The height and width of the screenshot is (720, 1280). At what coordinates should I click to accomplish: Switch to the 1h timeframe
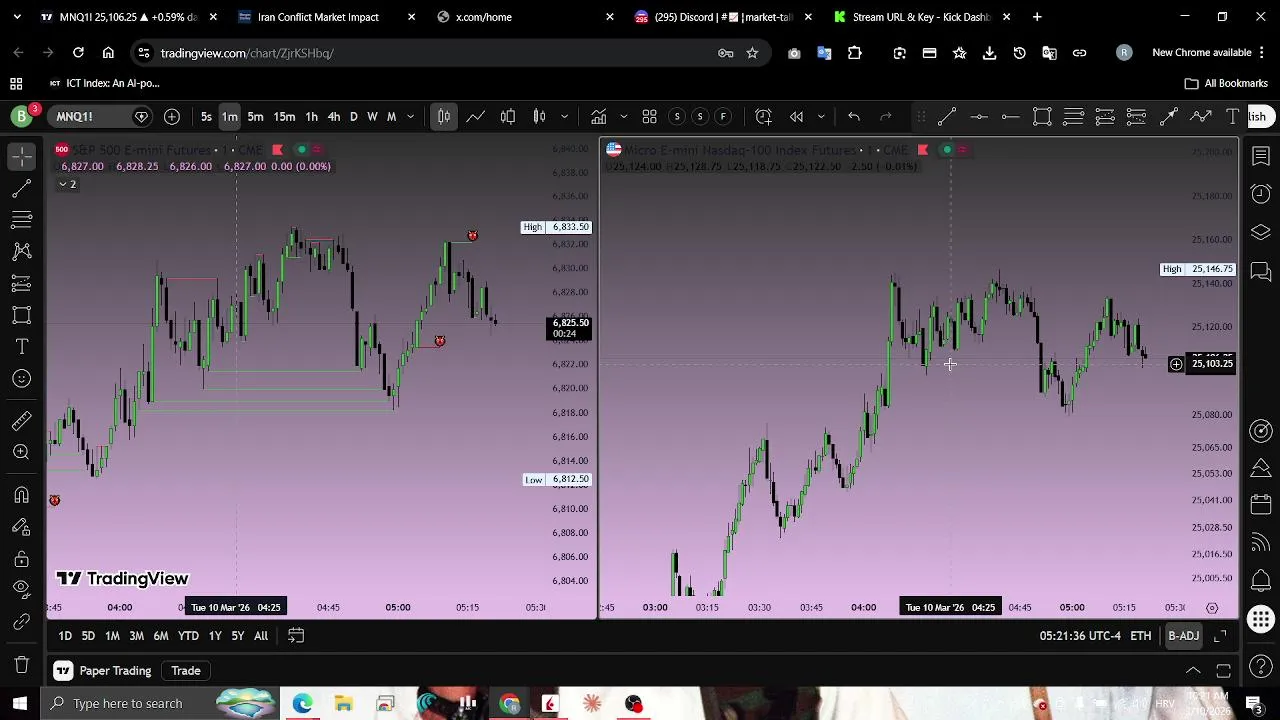point(311,117)
